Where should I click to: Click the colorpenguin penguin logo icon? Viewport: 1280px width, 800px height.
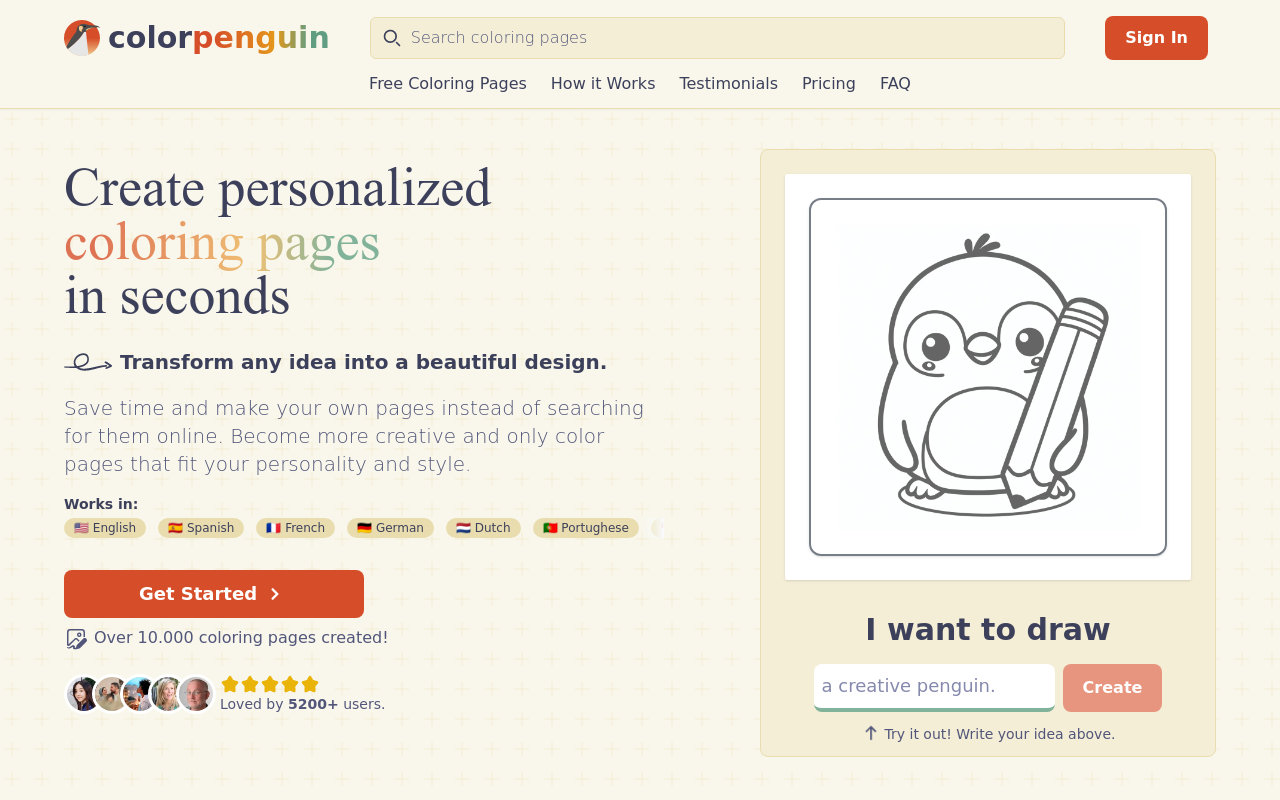click(x=82, y=38)
